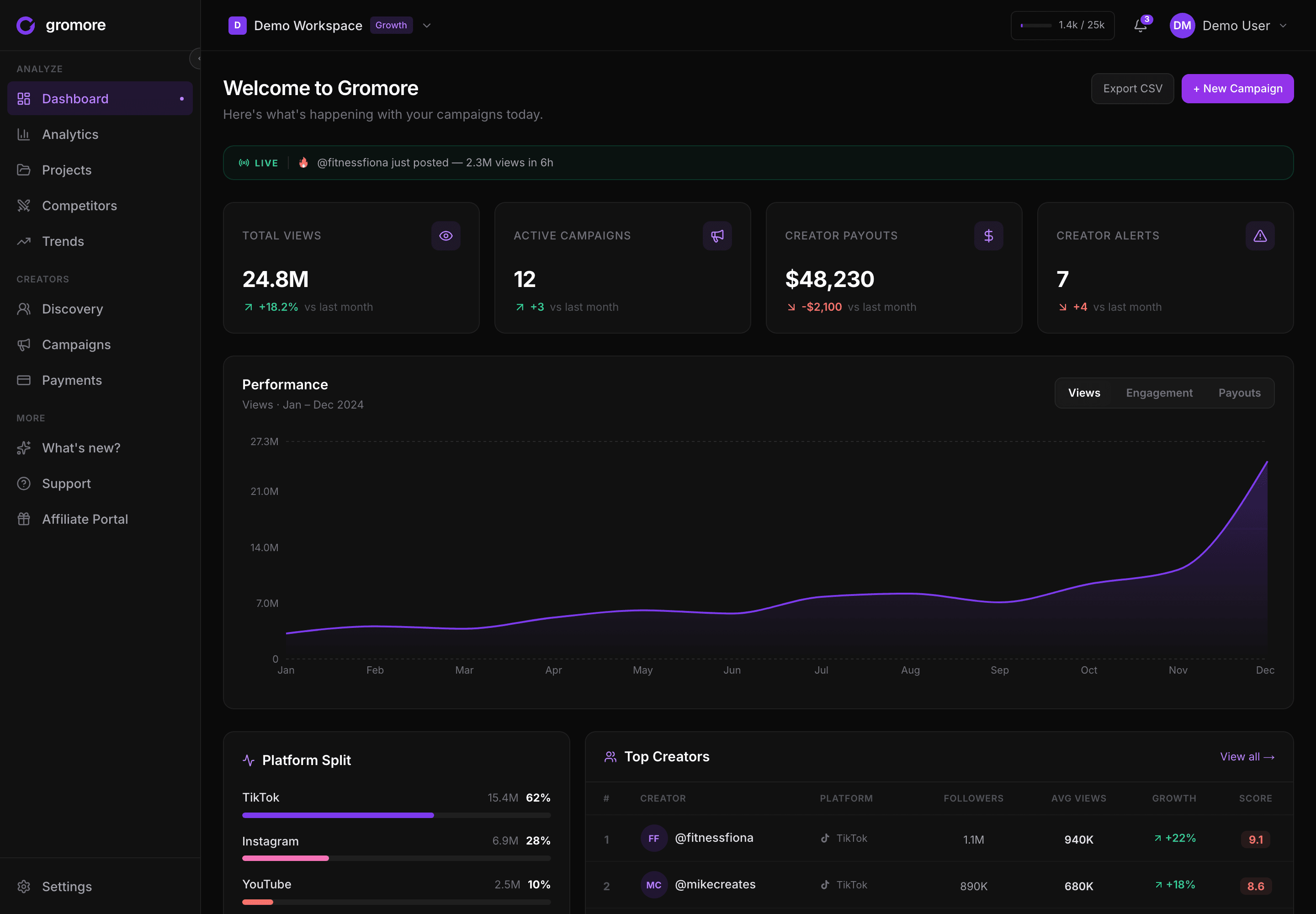Viewport: 1316px width, 914px height.
Task: Click the YouTube red progress bar
Action: pyautogui.click(x=258, y=902)
